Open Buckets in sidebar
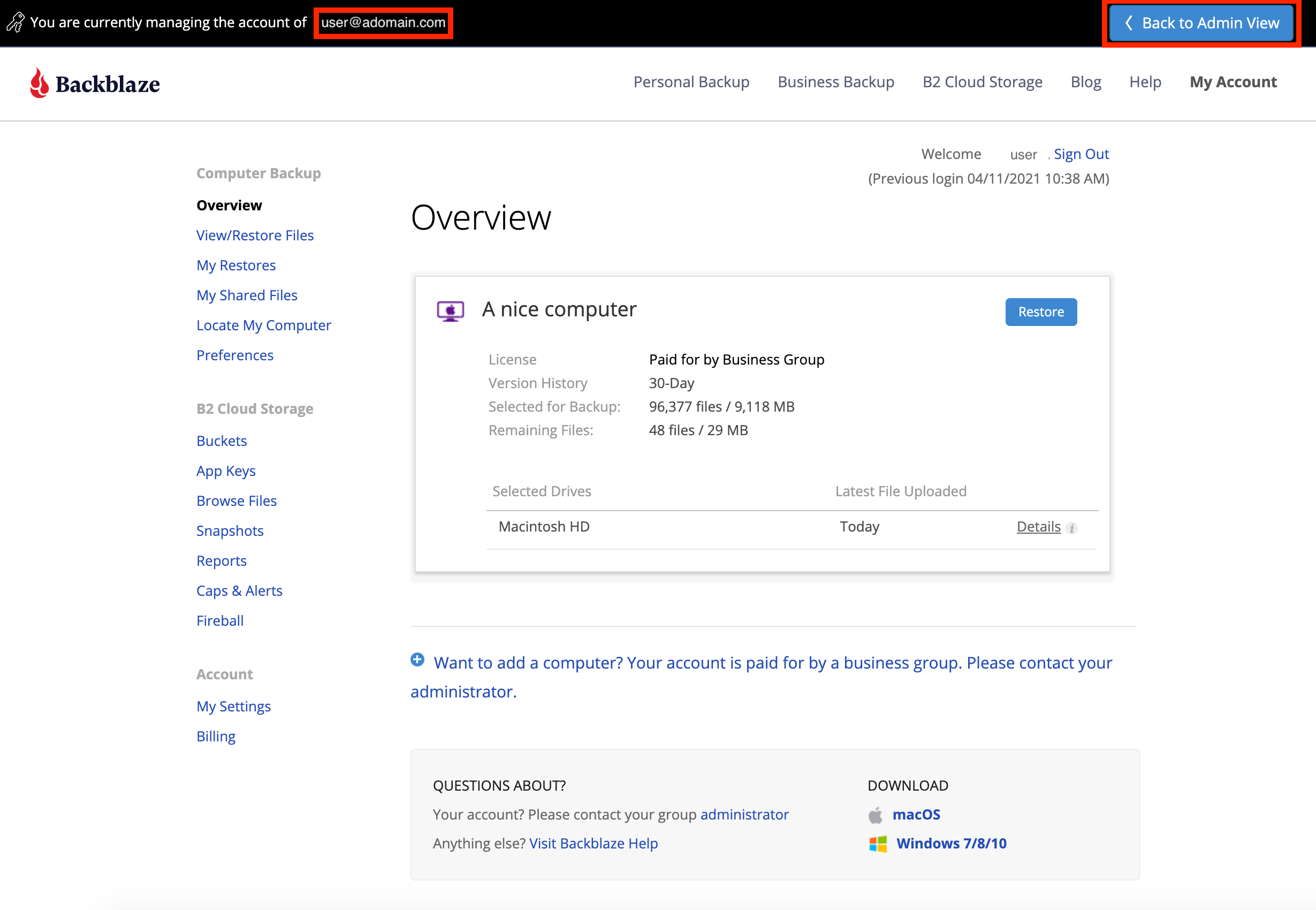This screenshot has height=910, width=1316. click(222, 441)
